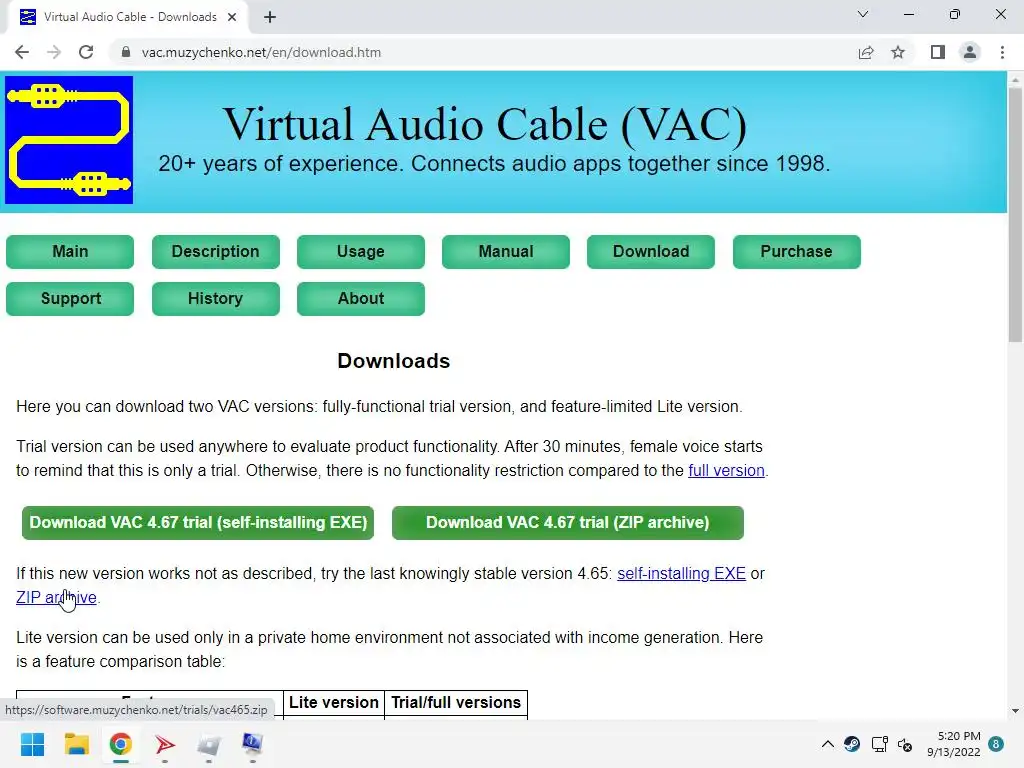
Task: Open the red arrow app in taskbar
Action: point(165,744)
